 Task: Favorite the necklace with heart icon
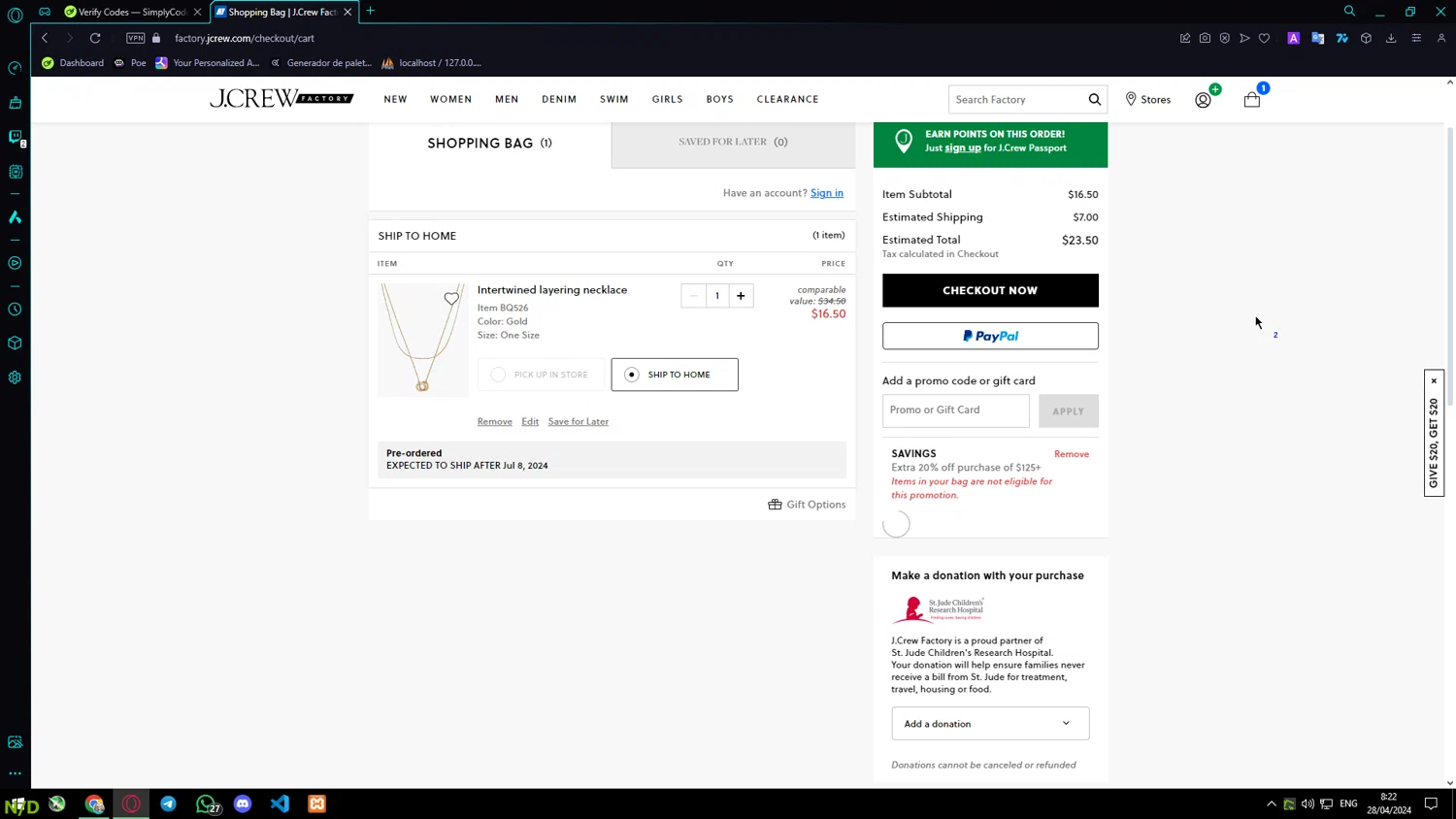(x=451, y=298)
